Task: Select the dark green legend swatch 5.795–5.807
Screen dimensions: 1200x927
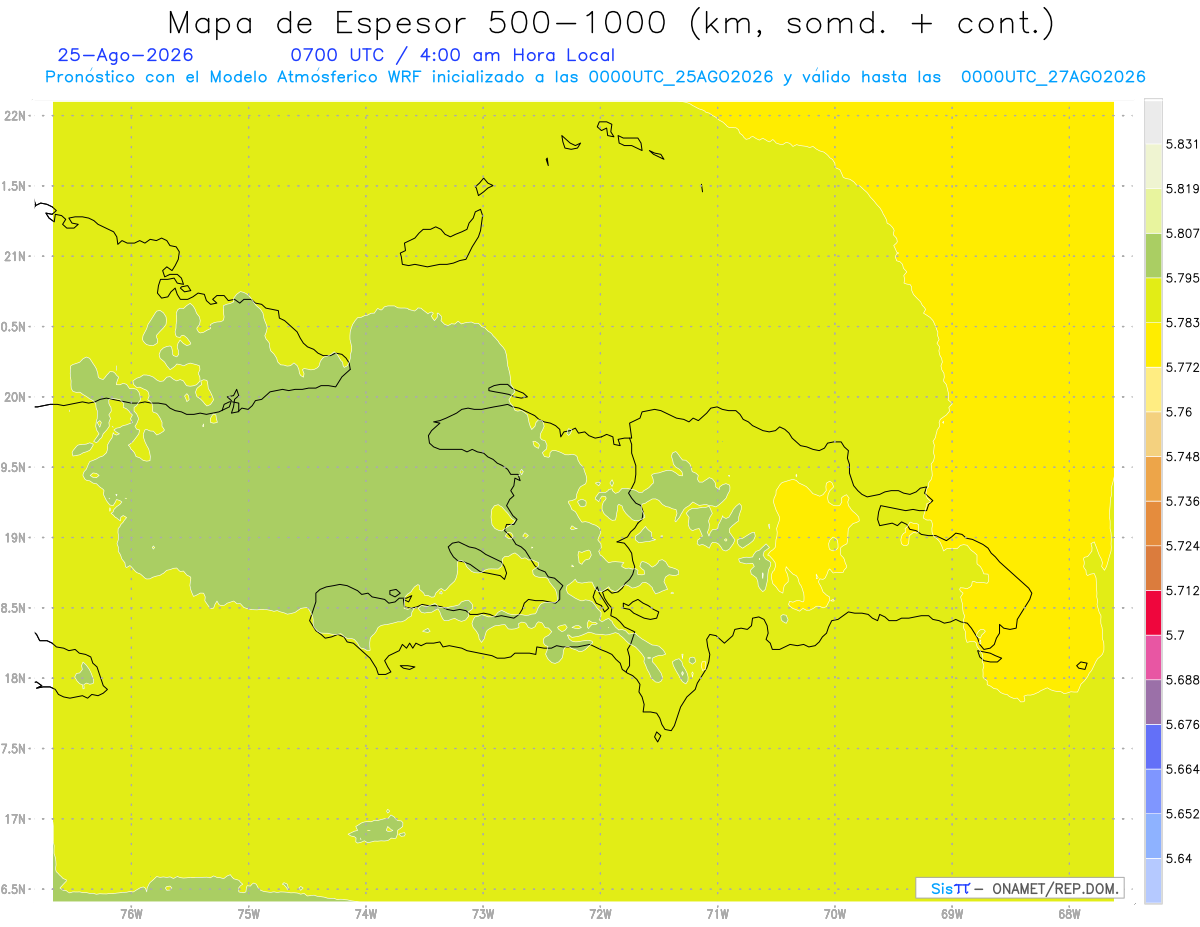Action: click(x=1153, y=255)
